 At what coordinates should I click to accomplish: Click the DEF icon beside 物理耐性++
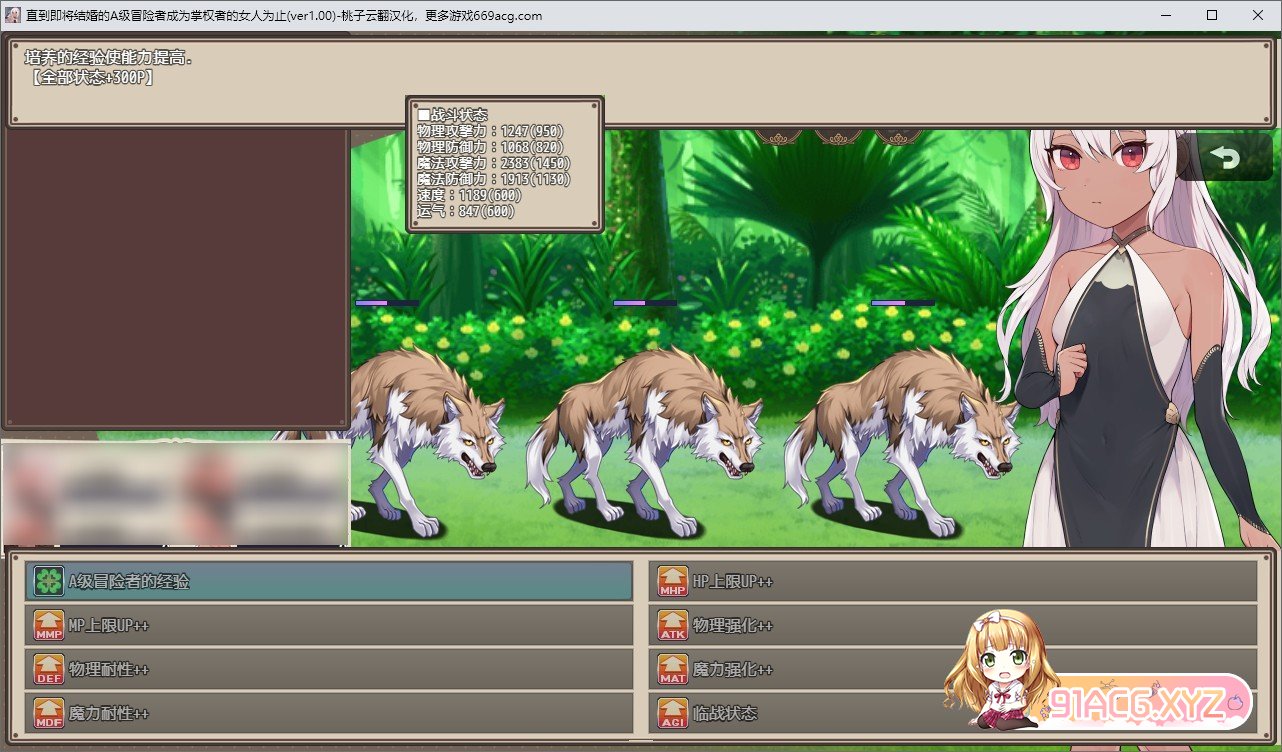[x=48, y=669]
